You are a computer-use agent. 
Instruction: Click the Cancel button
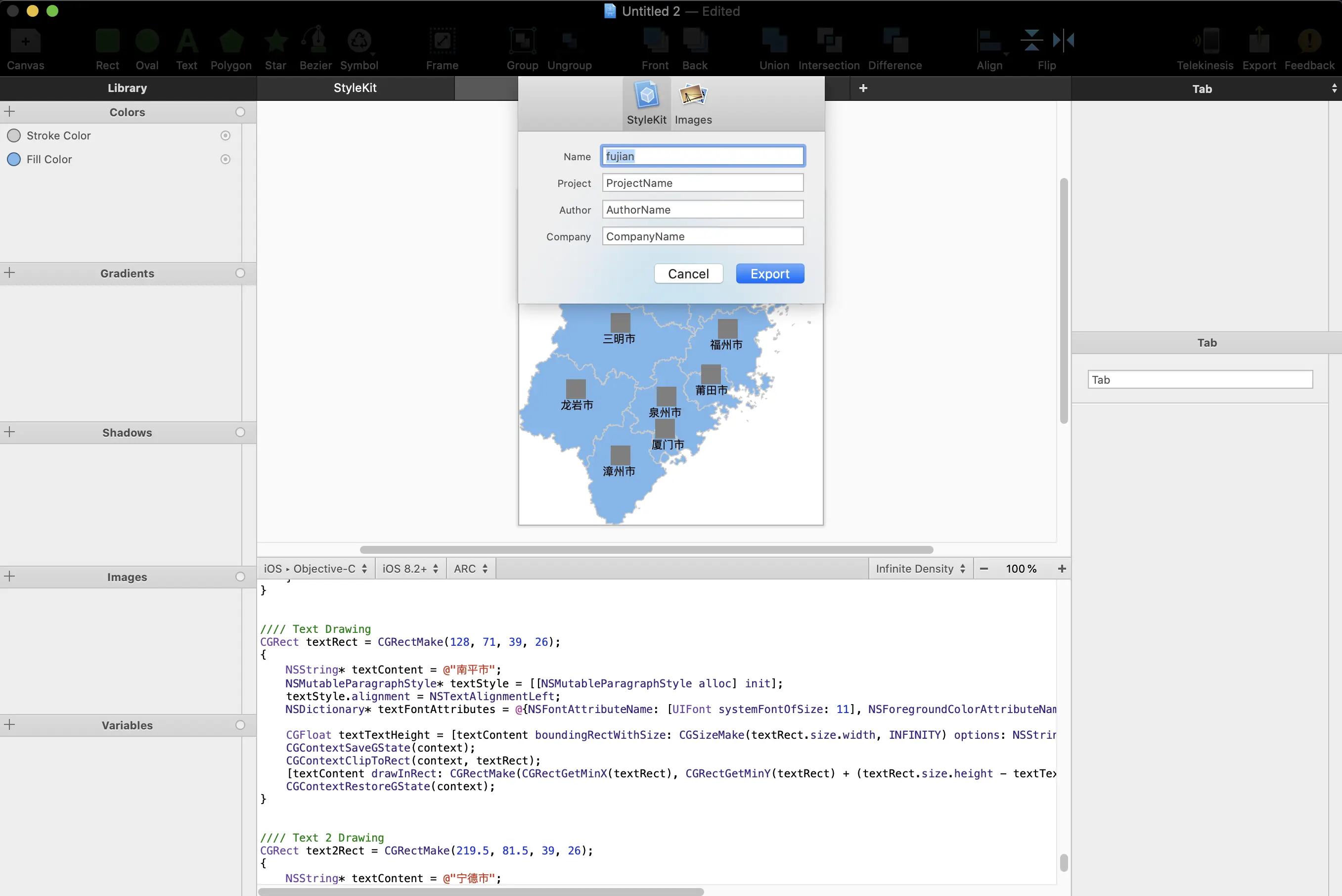[688, 274]
